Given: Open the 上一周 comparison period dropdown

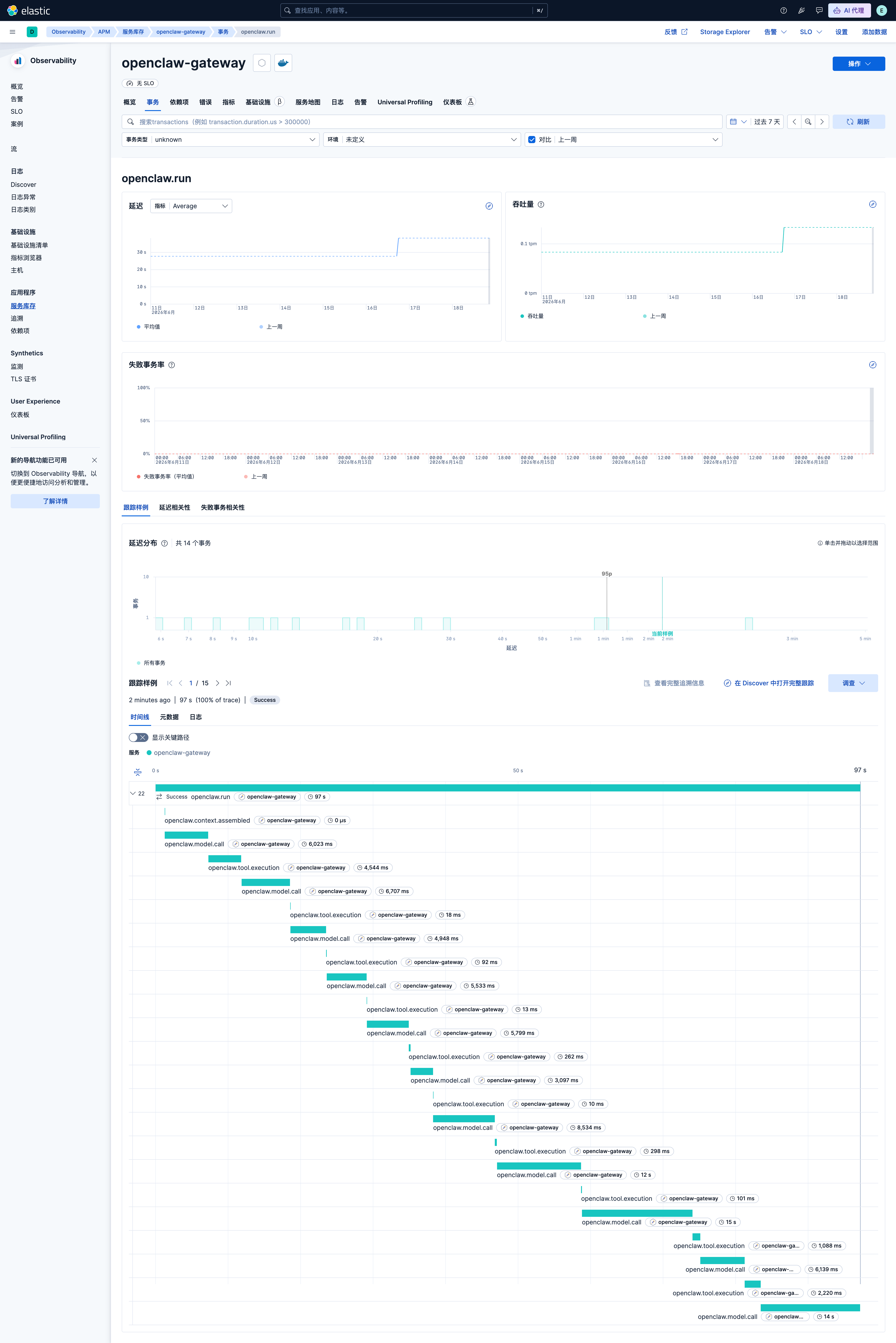Looking at the screenshot, I should click(638, 139).
